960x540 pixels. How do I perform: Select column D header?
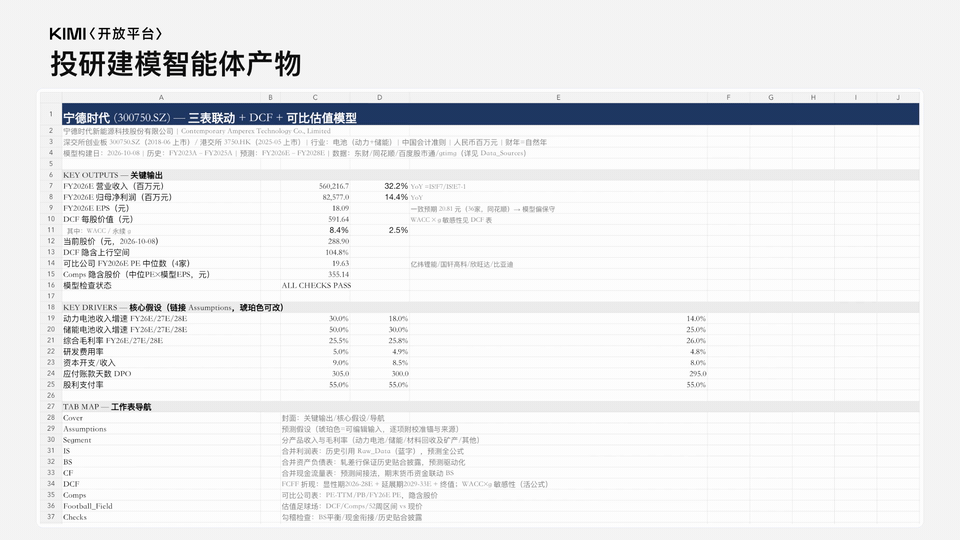coord(380,97)
